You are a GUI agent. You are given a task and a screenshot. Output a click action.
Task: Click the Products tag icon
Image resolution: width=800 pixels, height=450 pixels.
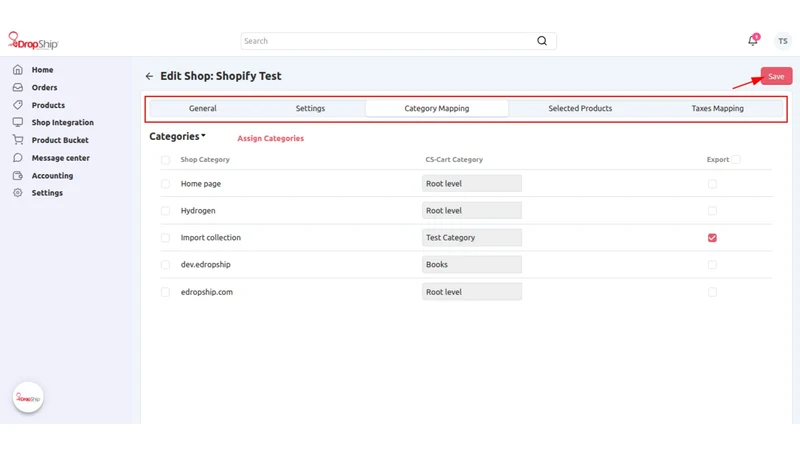click(18, 105)
